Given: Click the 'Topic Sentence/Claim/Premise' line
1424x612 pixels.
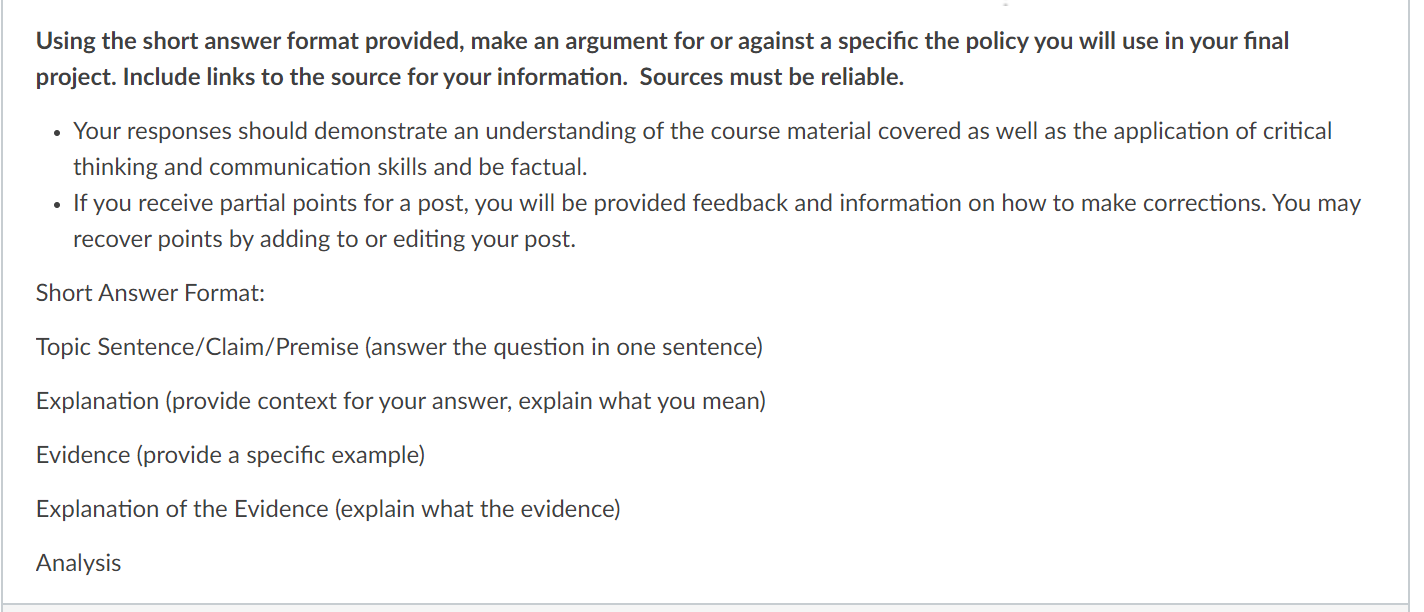Looking at the screenshot, I should tap(399, 348).
